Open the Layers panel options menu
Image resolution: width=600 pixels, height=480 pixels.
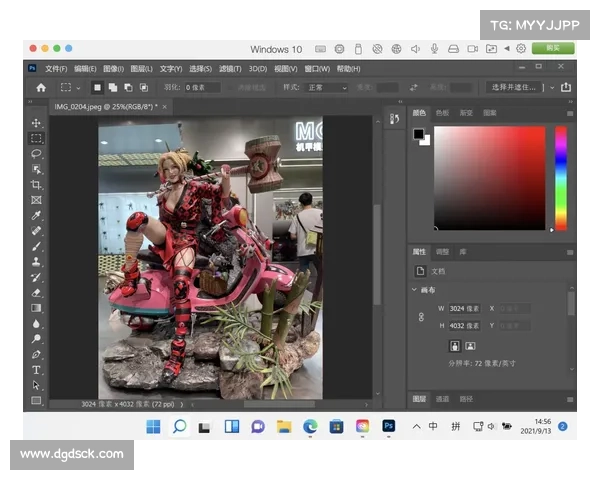tap(570, 399)
